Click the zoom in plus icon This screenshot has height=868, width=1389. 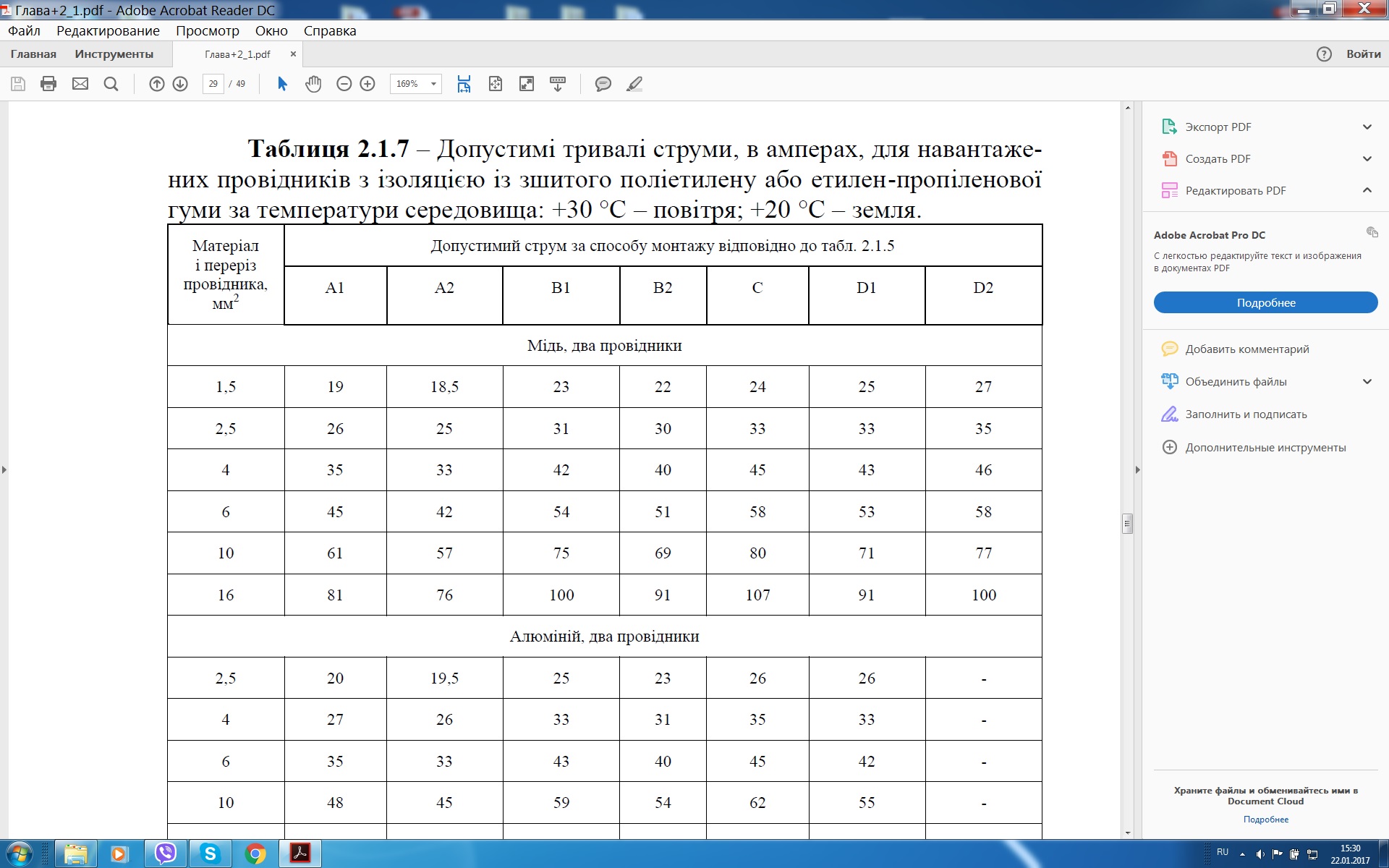368,84
